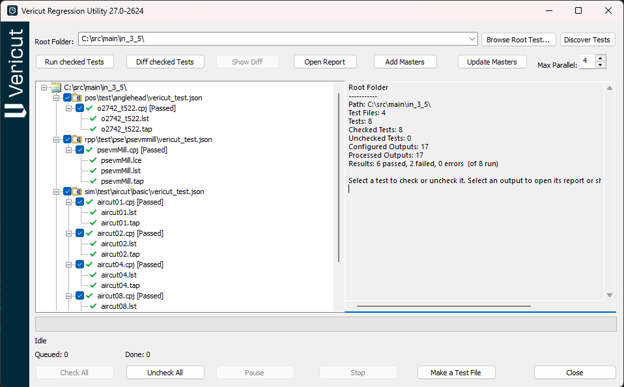This screenshot has height=387, width=624.
Task: Toggle the psevmMill.cpj test checkbox
Action: click(x=80, y=150)
